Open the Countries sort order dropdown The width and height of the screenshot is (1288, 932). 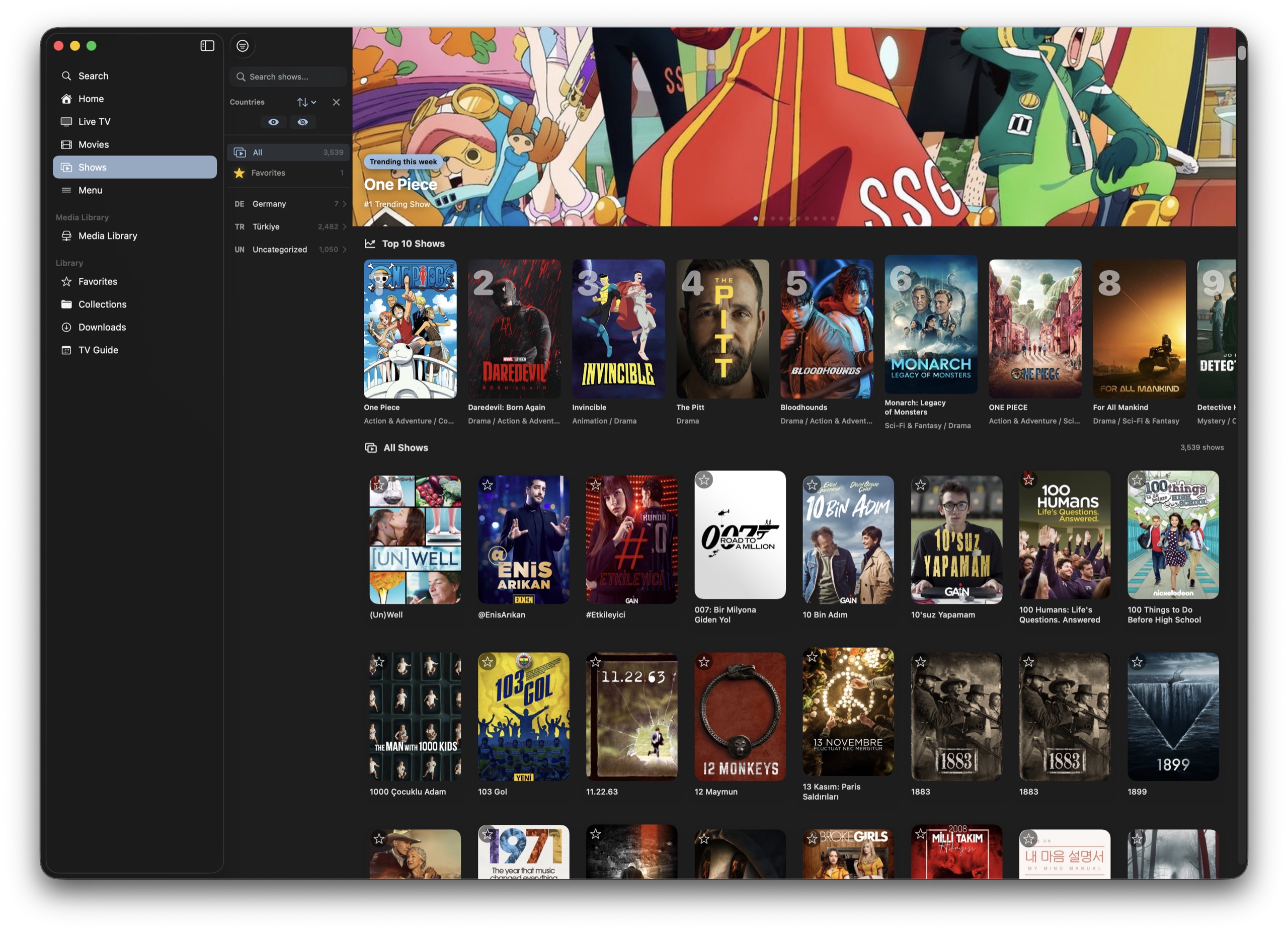click(306, 102)
